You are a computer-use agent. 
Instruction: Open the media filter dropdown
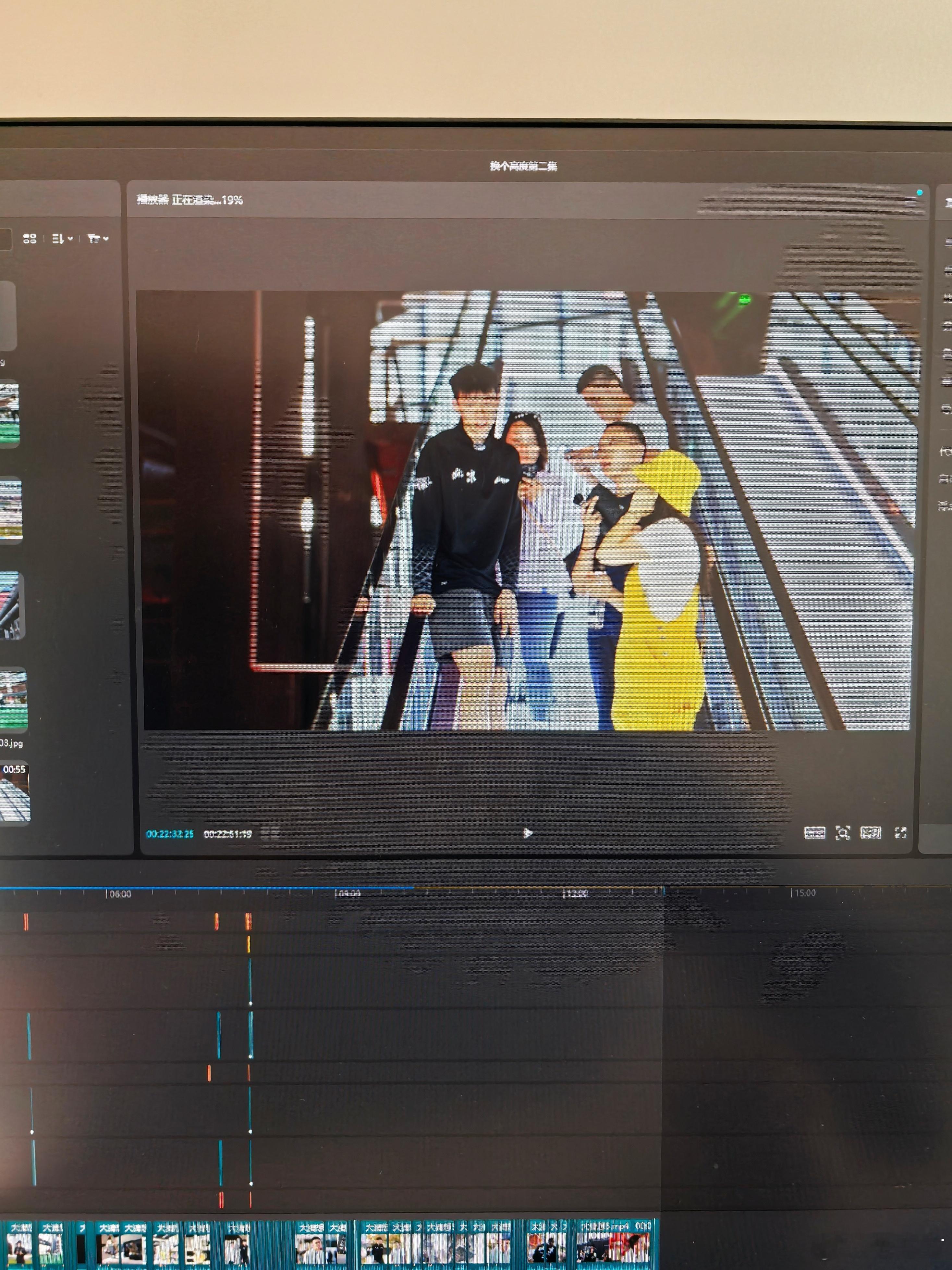(97, 238)
